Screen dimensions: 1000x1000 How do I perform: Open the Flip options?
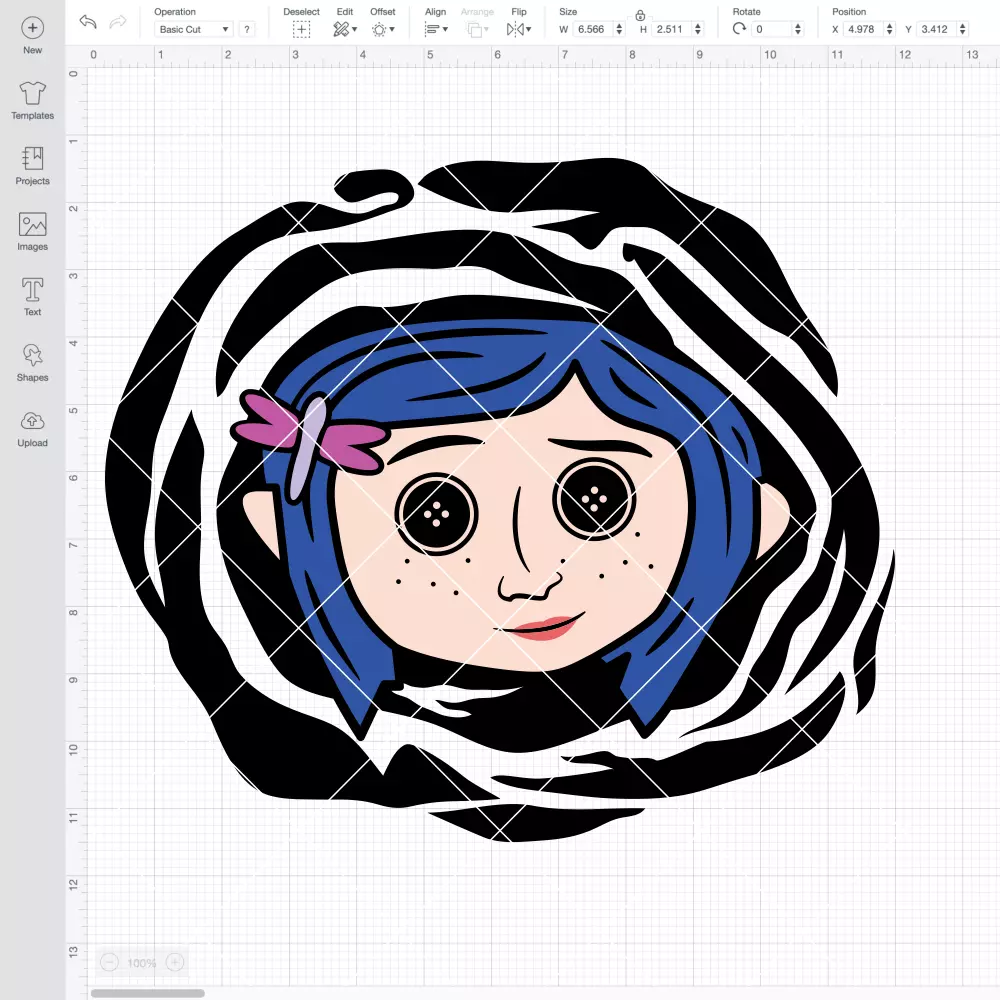(x=518, y=29)
